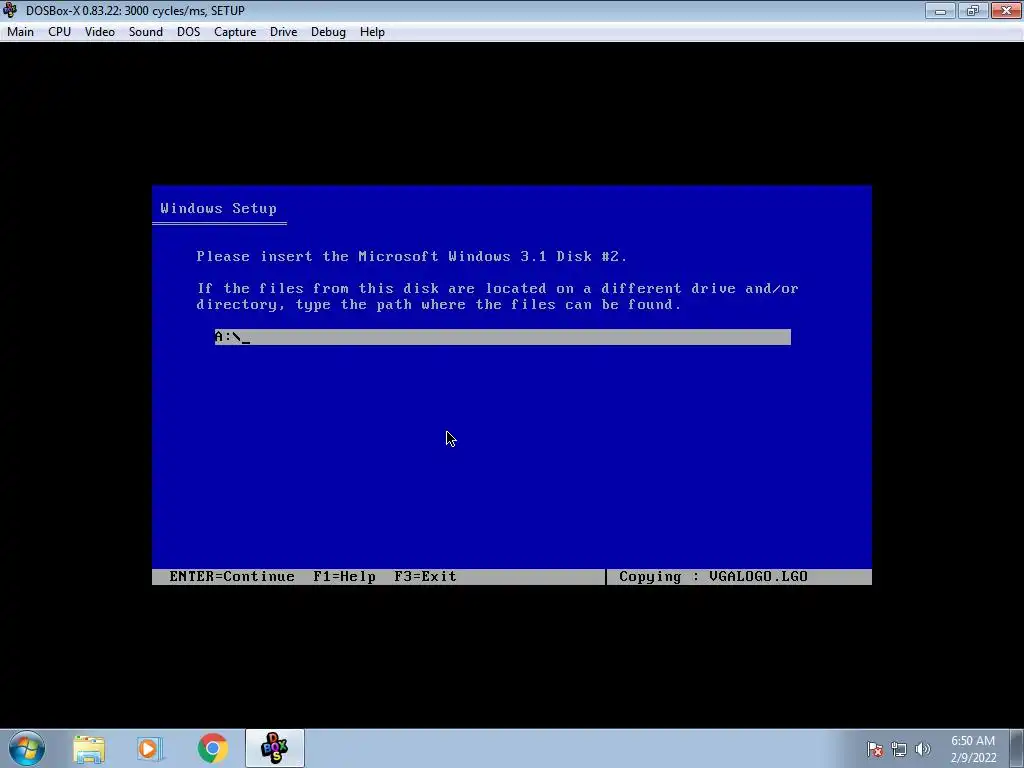
Task: Click the volume speaker tray icon
Action: (x=922, y=749)
